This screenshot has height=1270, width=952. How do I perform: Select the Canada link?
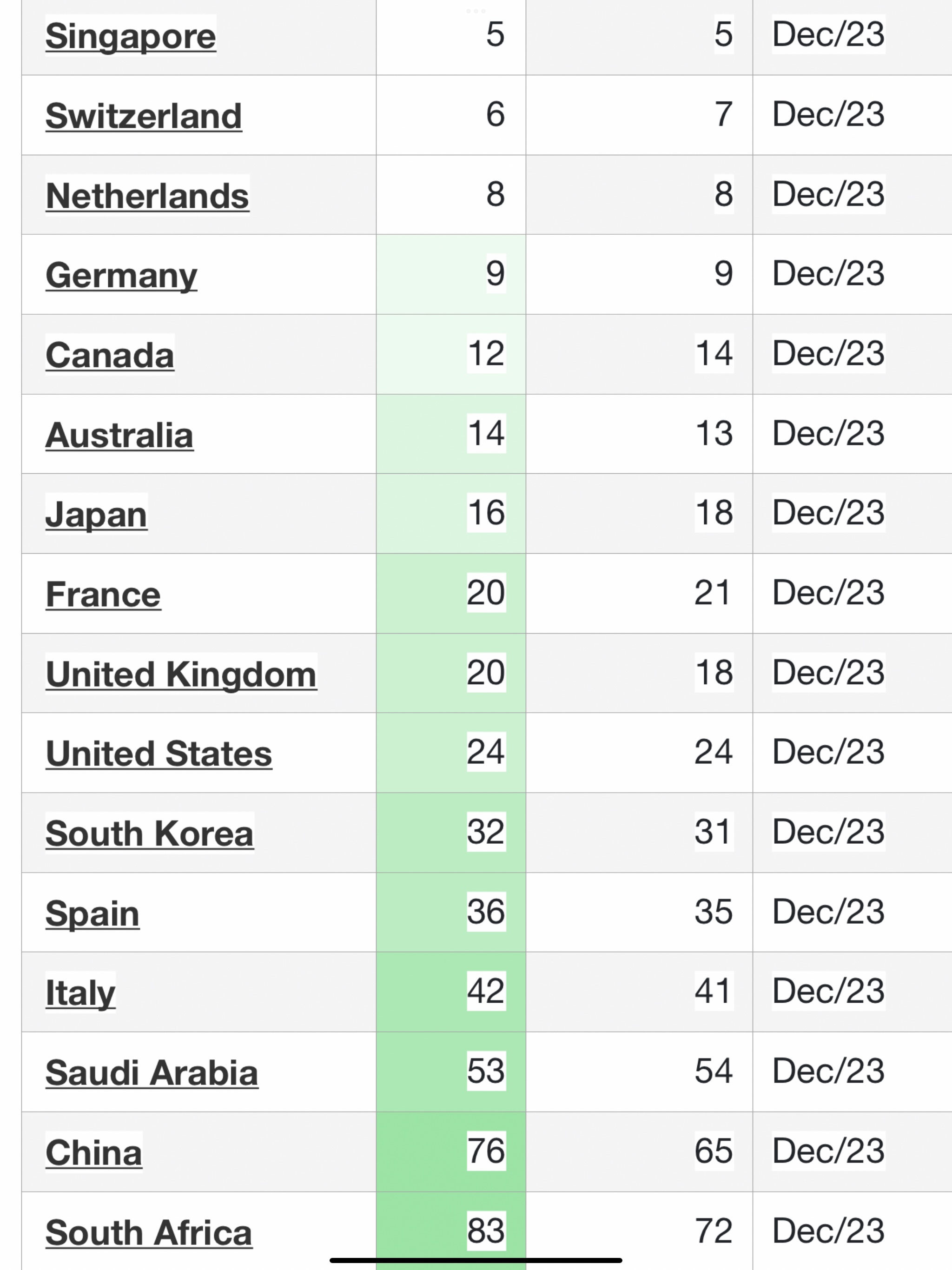coord(110,355)
